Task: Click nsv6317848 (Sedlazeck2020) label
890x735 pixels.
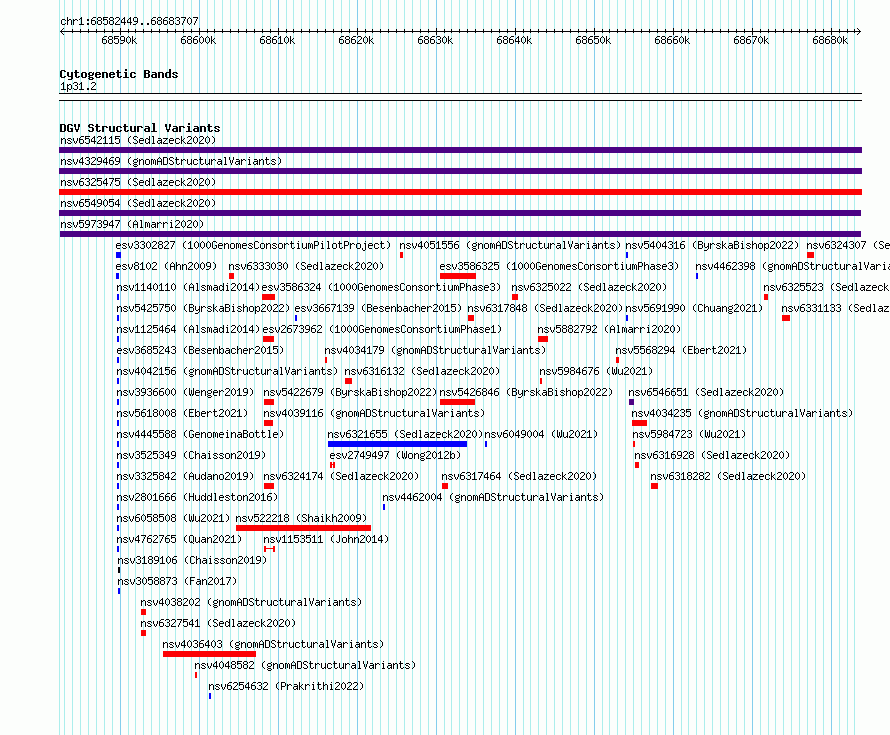Action: pyautogui.click(x=545, y=308)
